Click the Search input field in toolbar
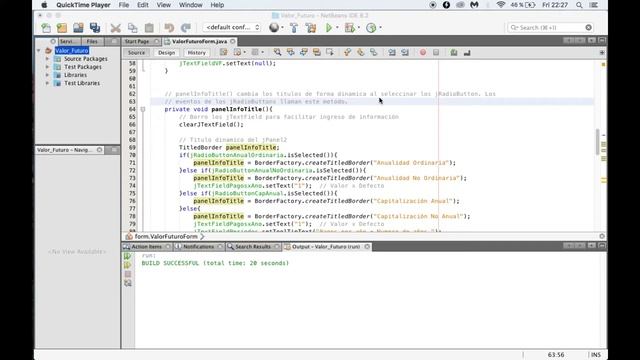 pyautogui.click(x=550, y=27)
